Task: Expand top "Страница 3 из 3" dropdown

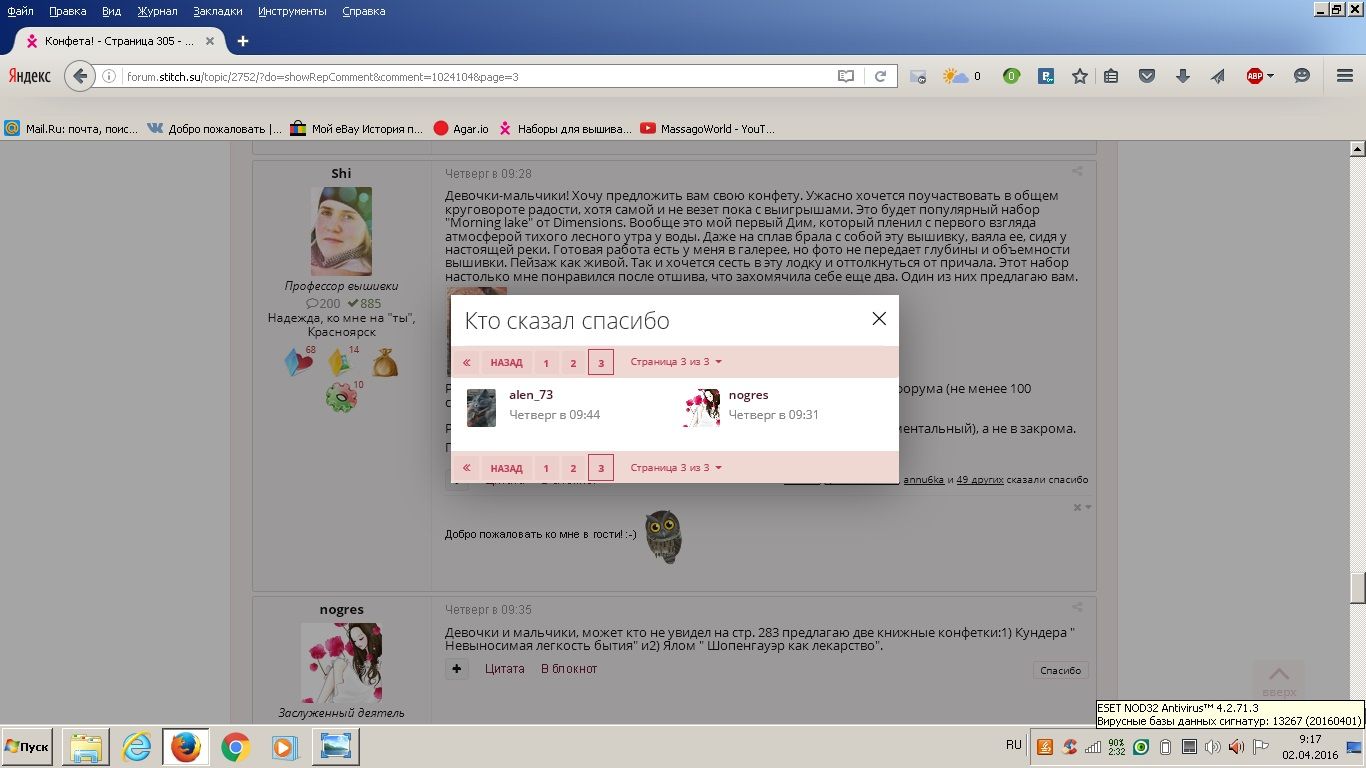Action: [676, 362]
